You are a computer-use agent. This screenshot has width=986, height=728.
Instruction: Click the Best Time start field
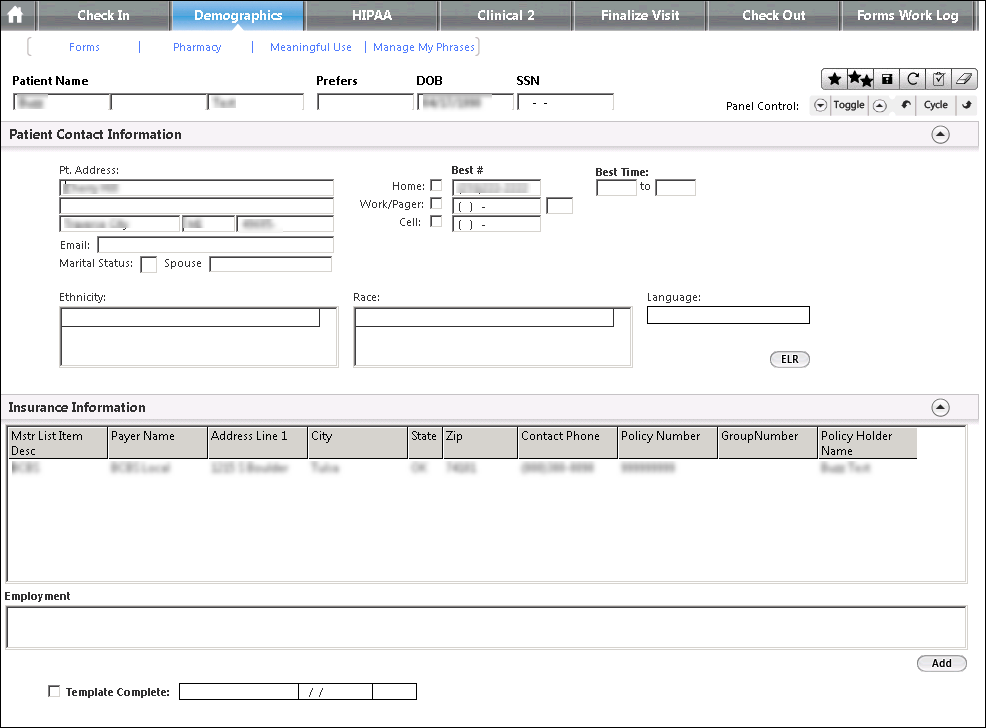pyautogui.click(x=616, y=187)
